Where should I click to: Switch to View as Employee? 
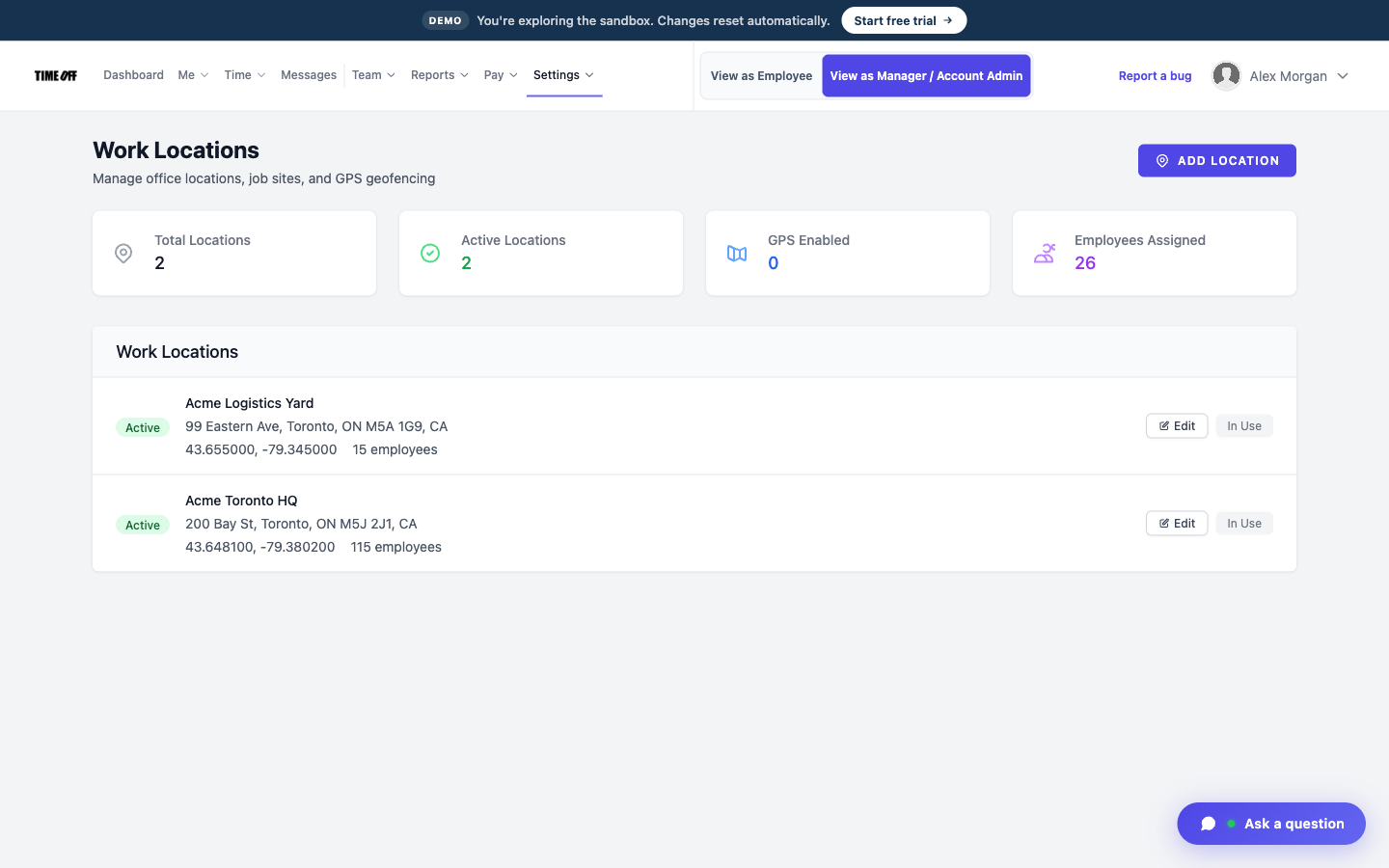pyautogui.click(x=761, y=75)
